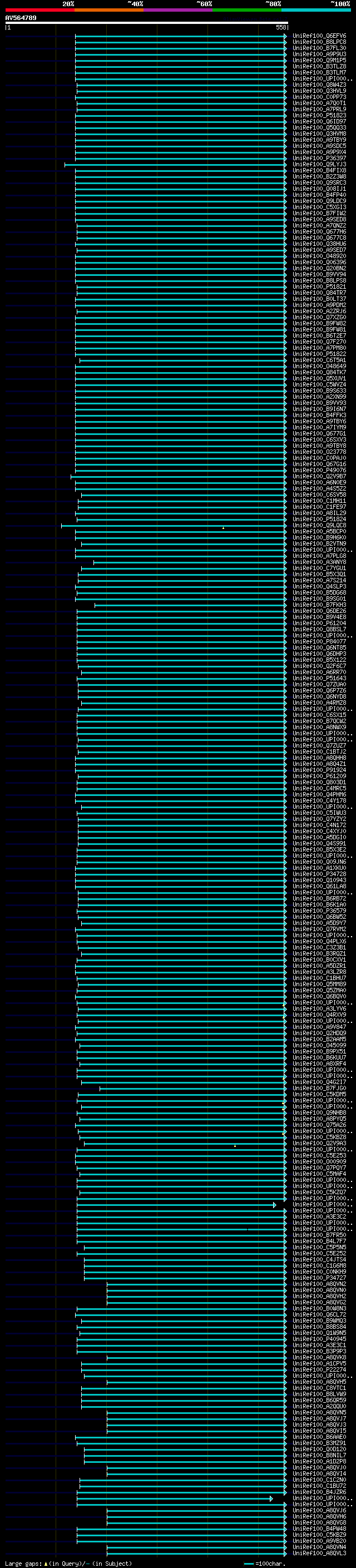Select the UniRef100_Q9SRC3 label
This screenshot has height=1568, width=356.
click(319, 182)
